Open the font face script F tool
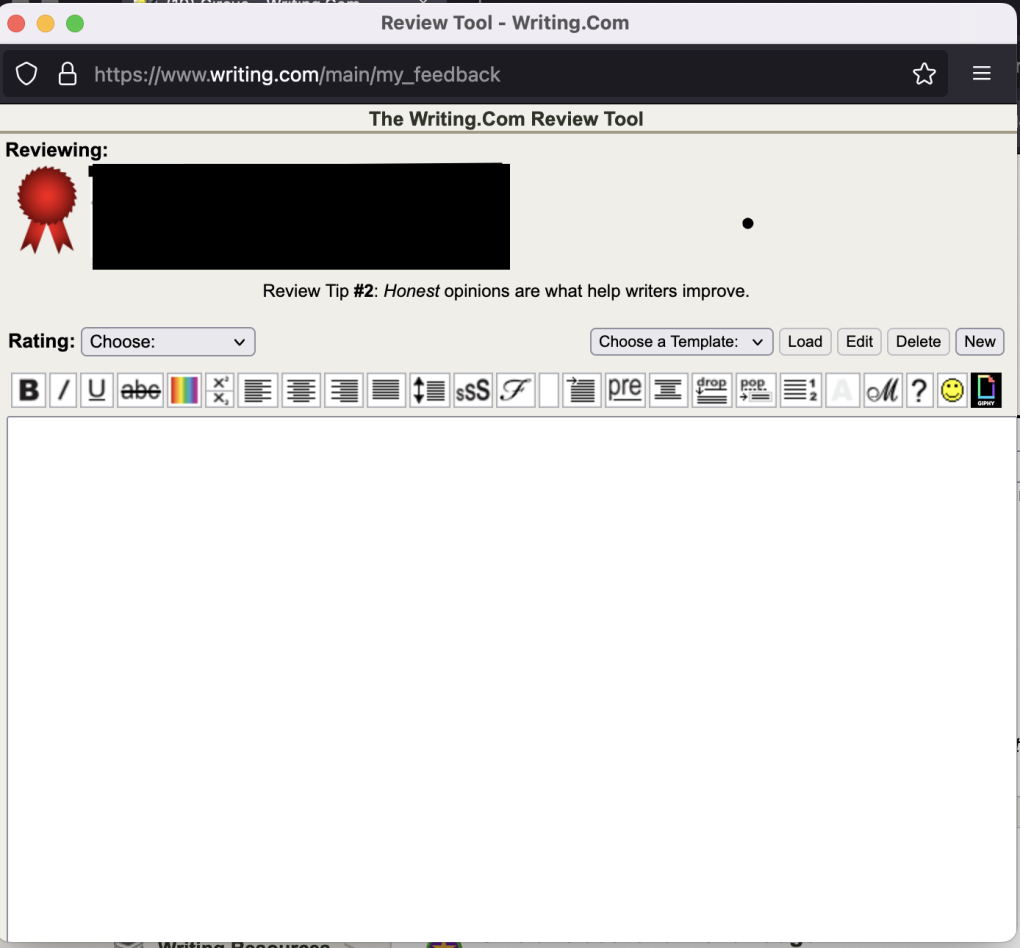The height and width of the screenshot is (948, 1020). [x=515, y=390]
